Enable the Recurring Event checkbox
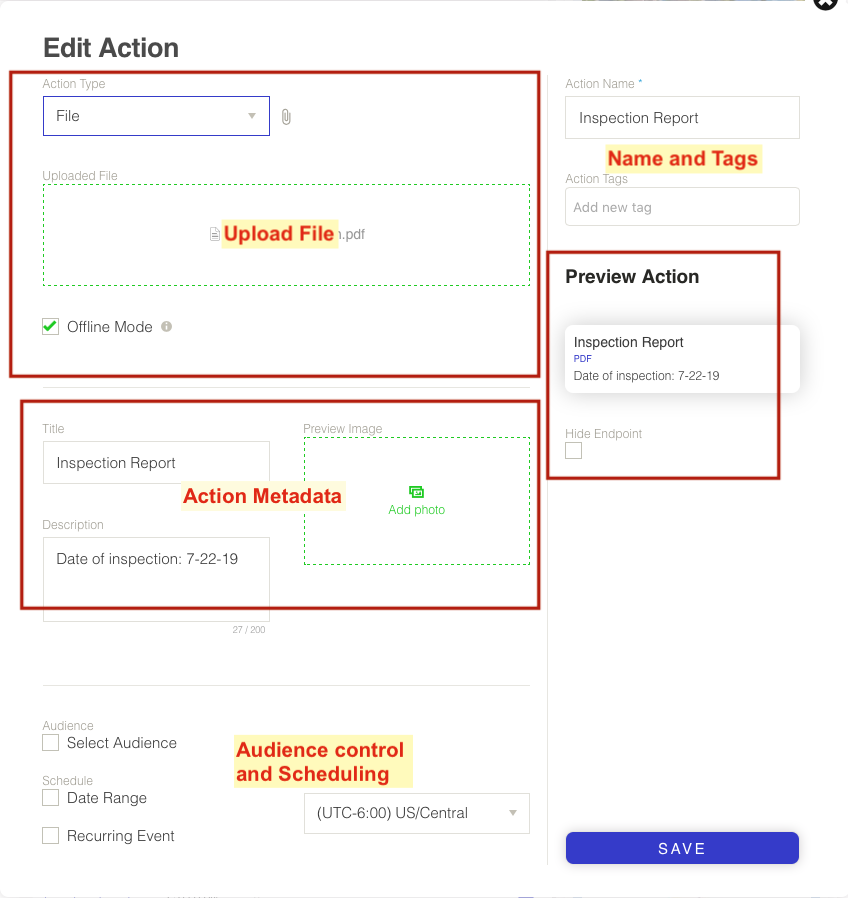 [x=51, y=836]
